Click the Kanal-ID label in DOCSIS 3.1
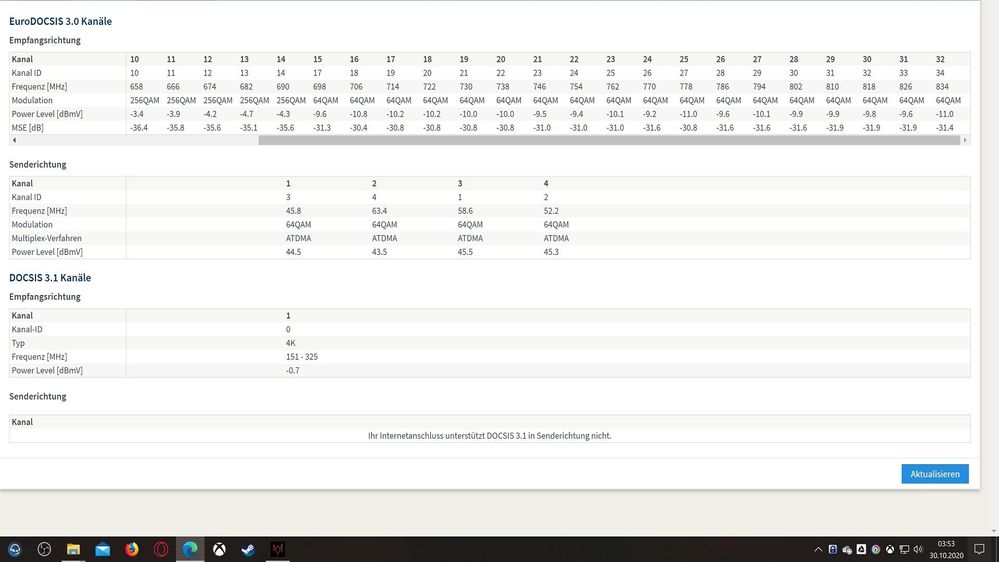 pyautogui.click(x=27, y=329)
